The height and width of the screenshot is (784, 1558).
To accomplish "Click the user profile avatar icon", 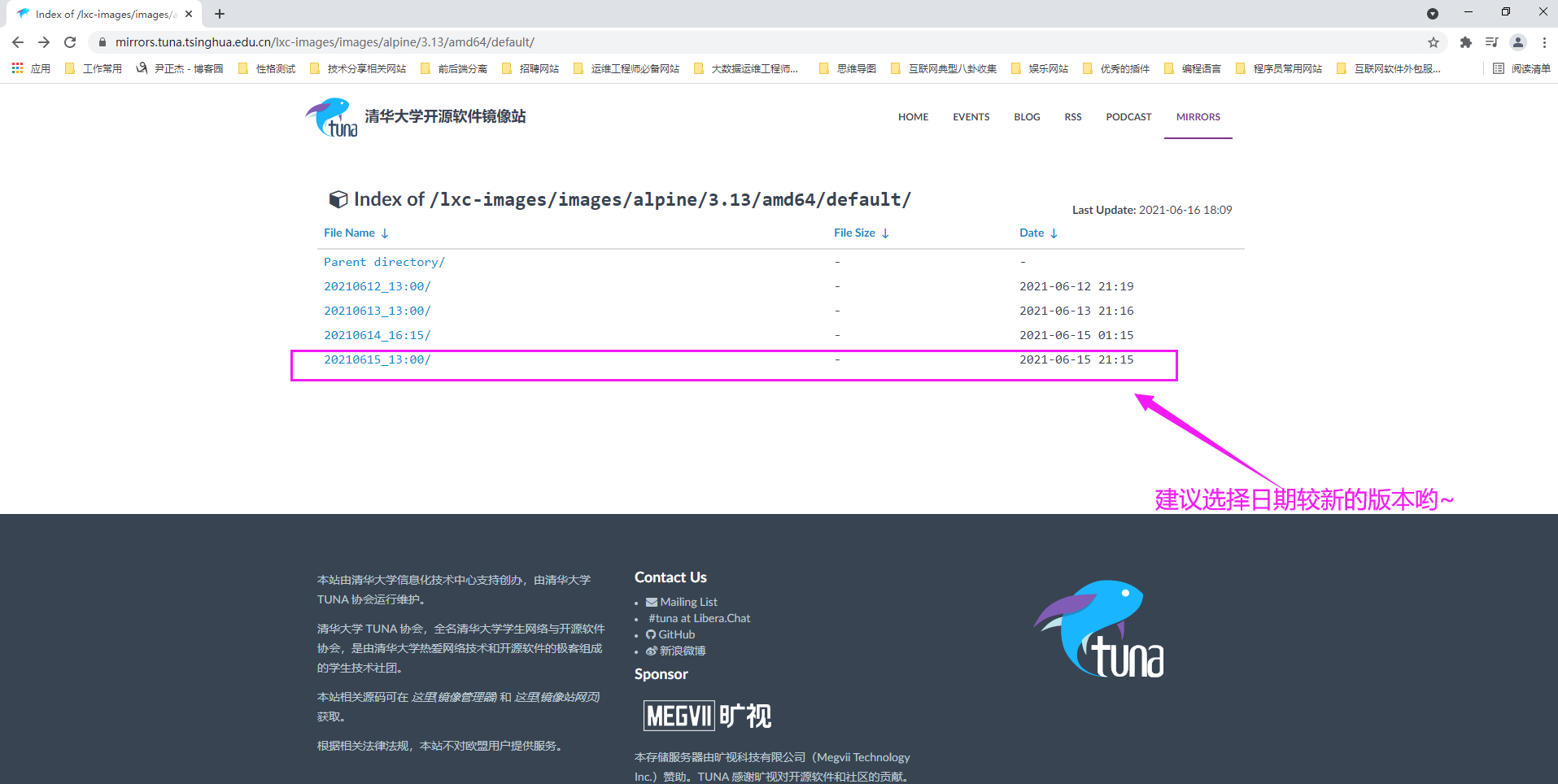I will tap(1517, 42).
